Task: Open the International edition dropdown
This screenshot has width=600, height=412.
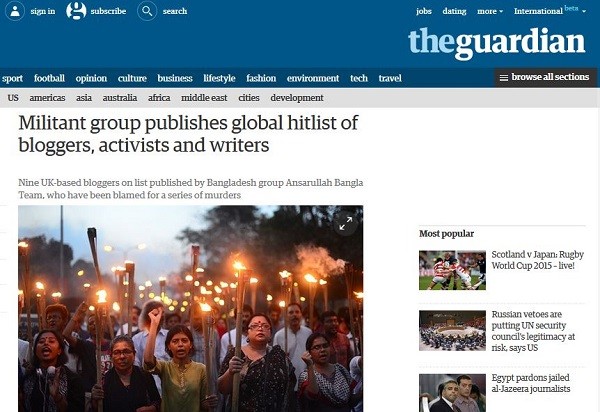Action: [x=549, y=11]
